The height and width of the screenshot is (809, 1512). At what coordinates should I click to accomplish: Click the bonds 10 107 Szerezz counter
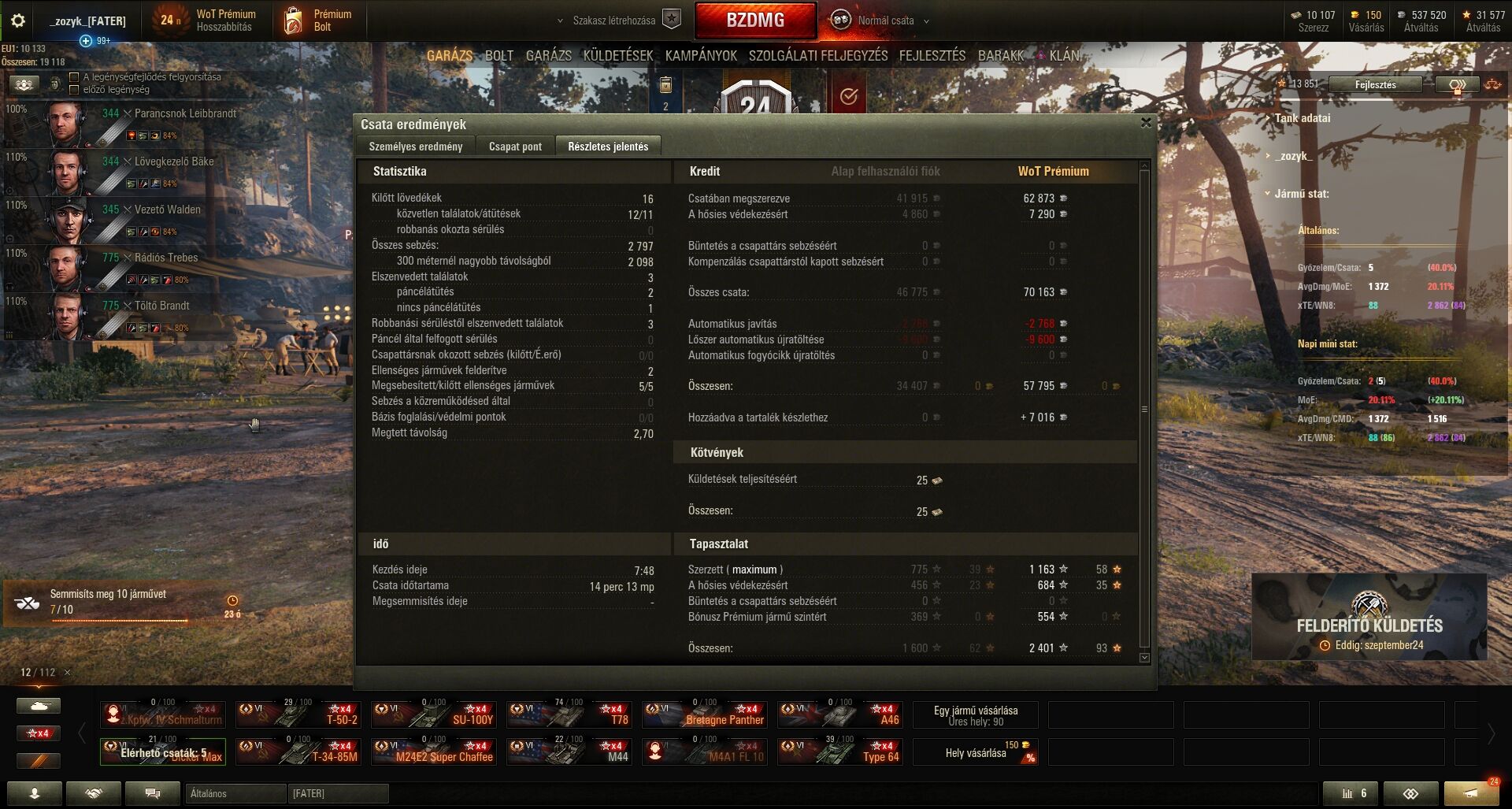tap(1313, 20)
